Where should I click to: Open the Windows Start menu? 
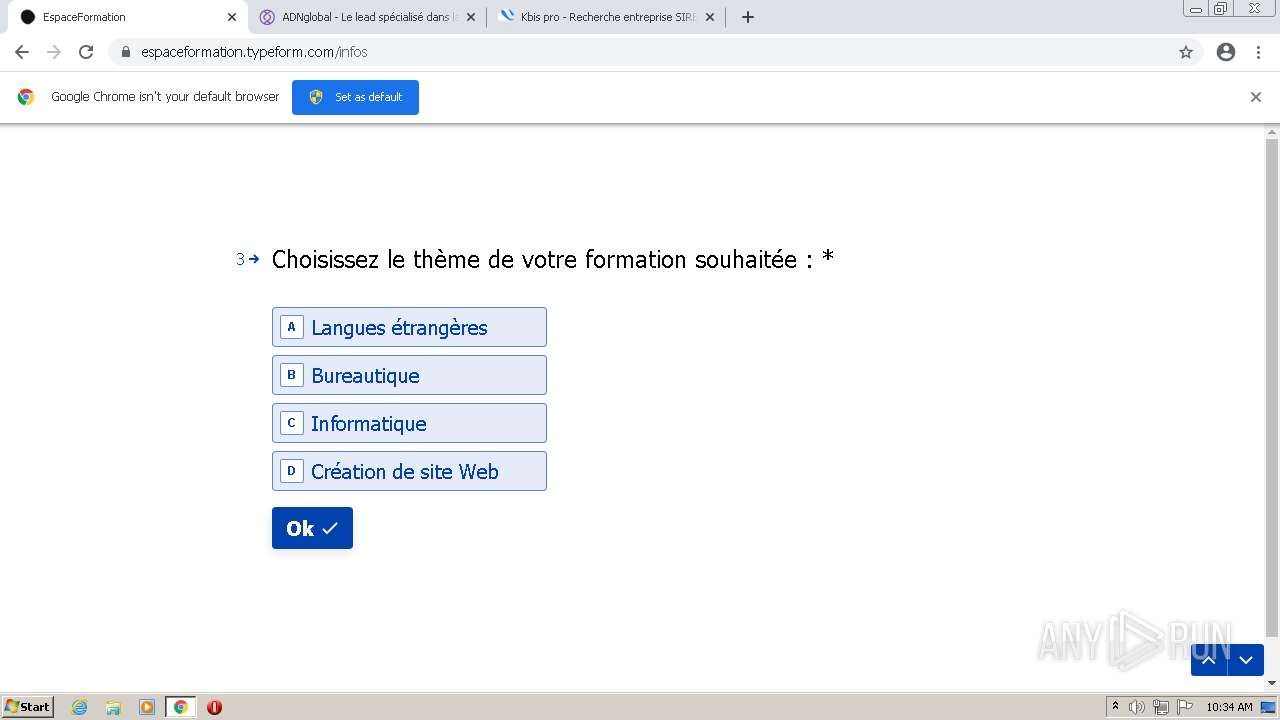28,707
